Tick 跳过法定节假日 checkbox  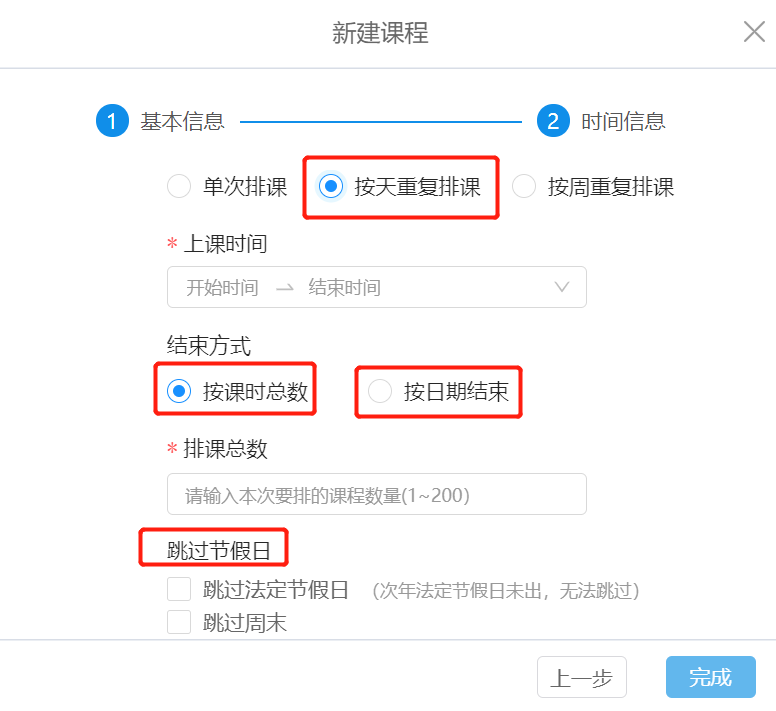click(179, 589)
